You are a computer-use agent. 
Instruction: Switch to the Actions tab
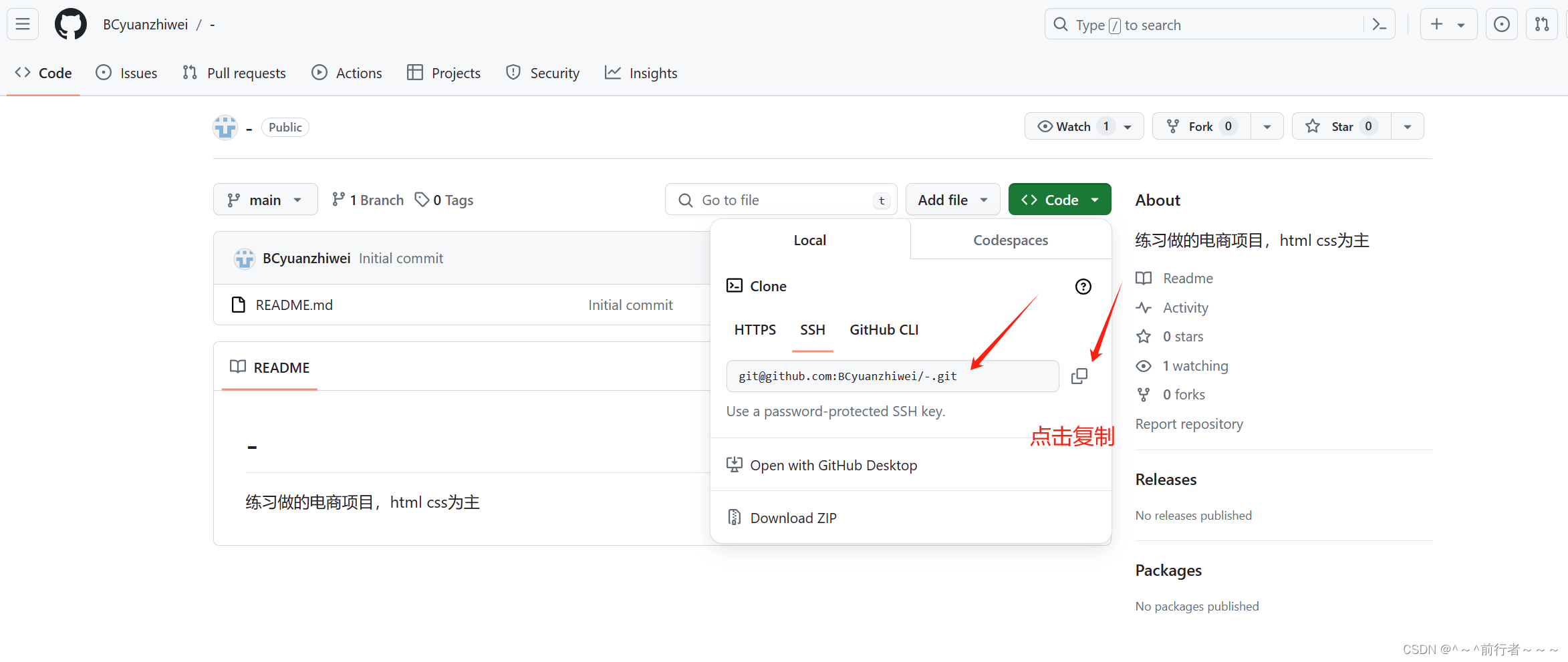pyautogui.click(x=347, y=73)
